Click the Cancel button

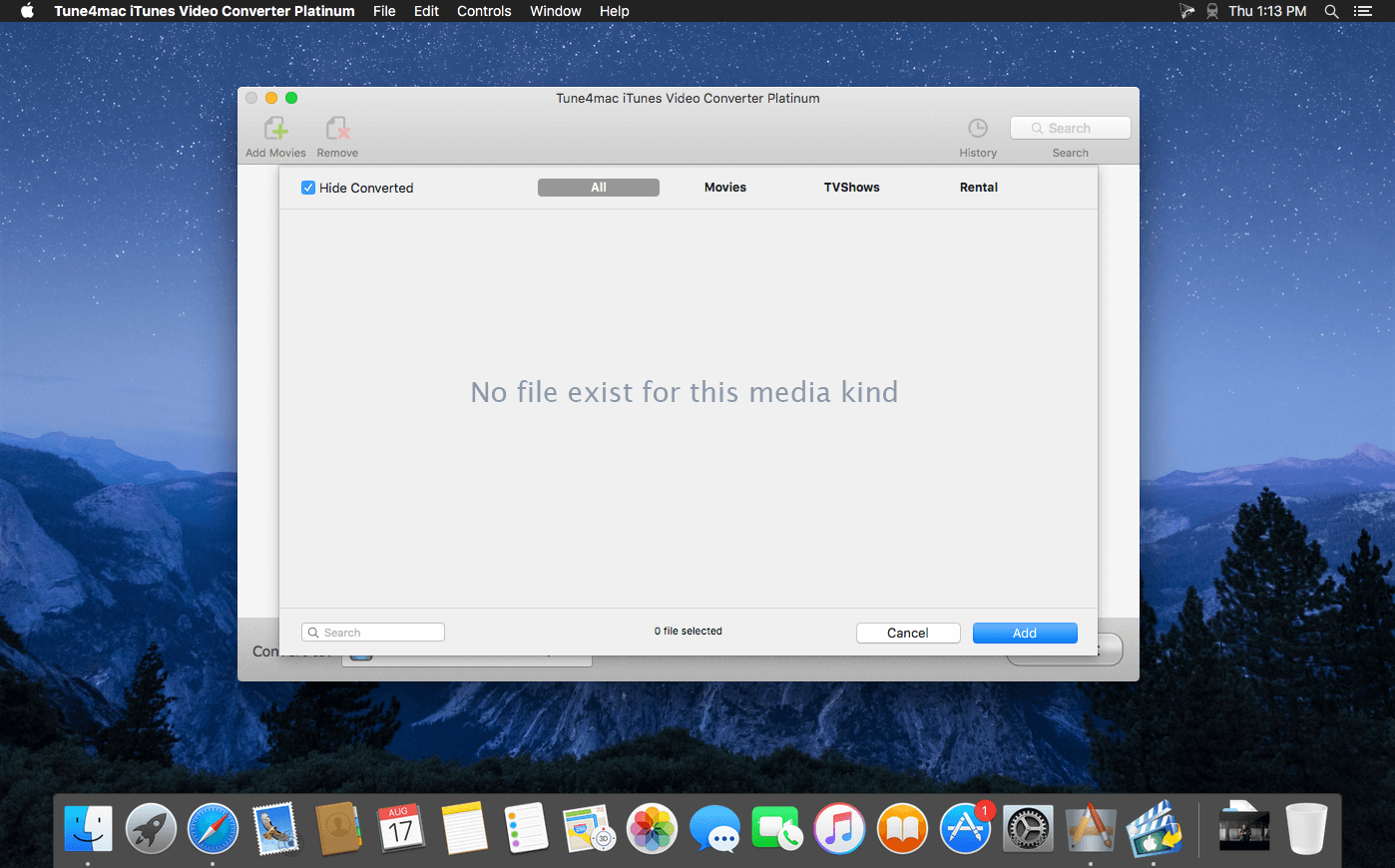coord(908,633)
